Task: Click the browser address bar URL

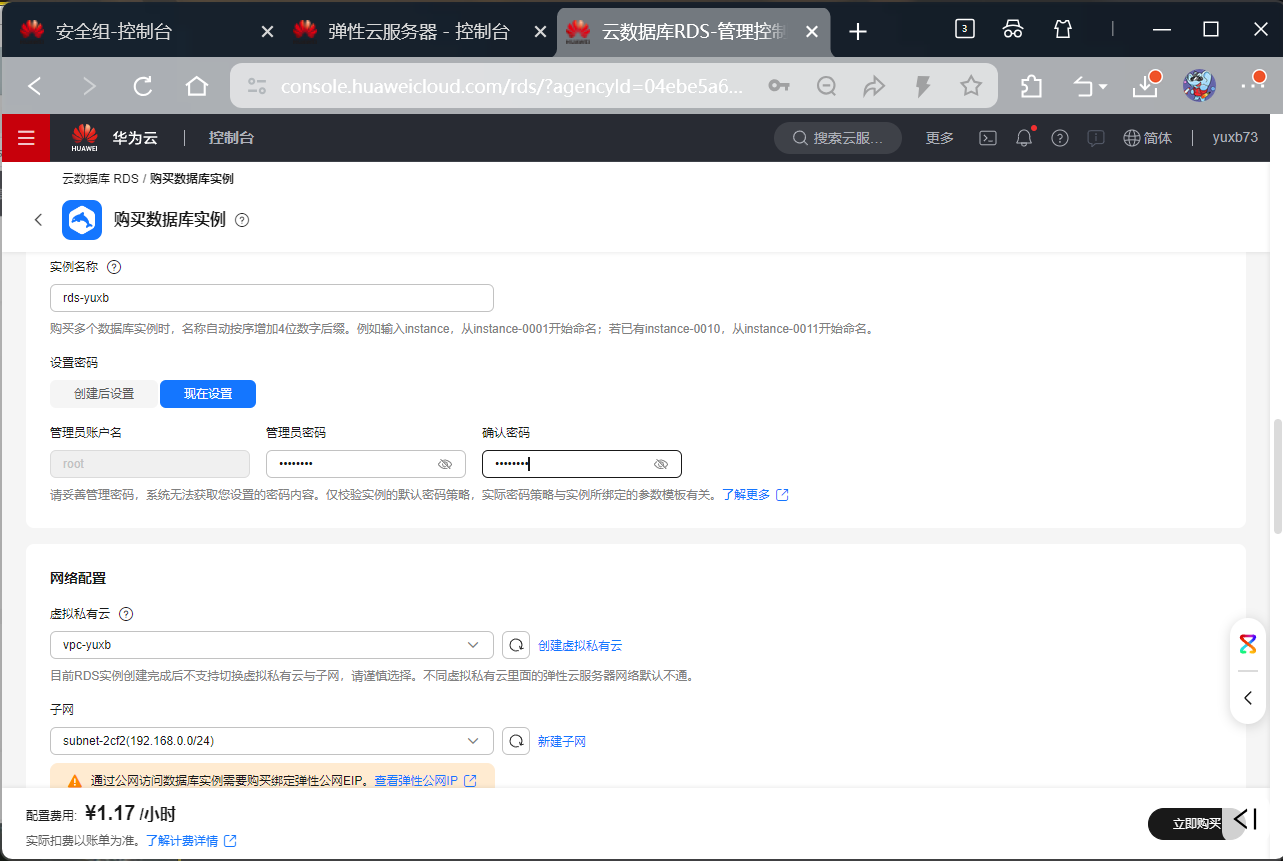Action: pos(512,86)
